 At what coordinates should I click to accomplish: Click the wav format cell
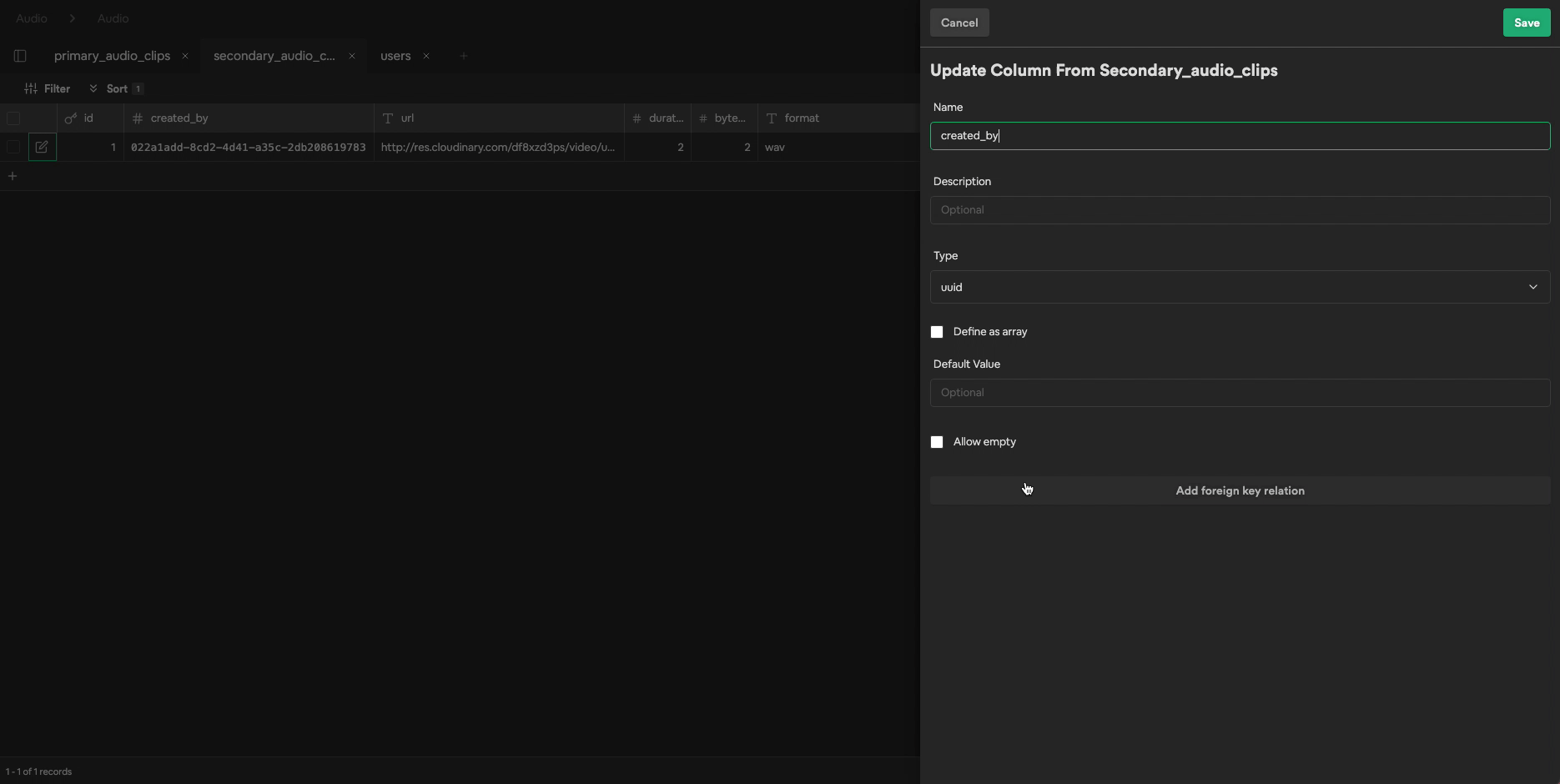(x=838, y=147)
